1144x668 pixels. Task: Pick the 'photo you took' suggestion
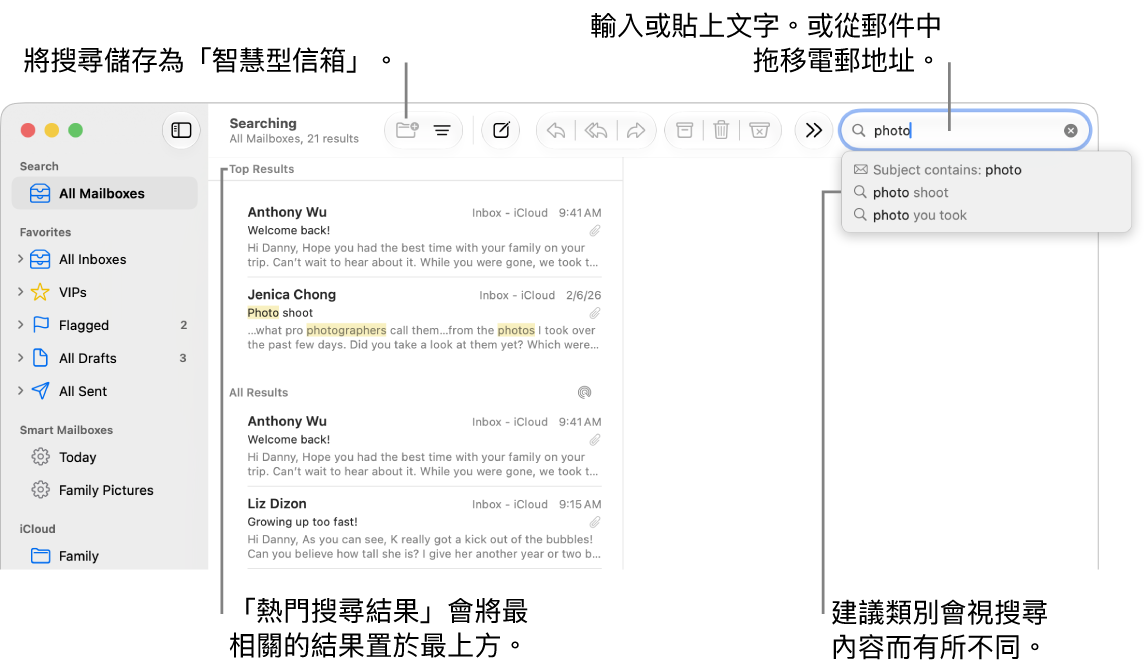986,215
